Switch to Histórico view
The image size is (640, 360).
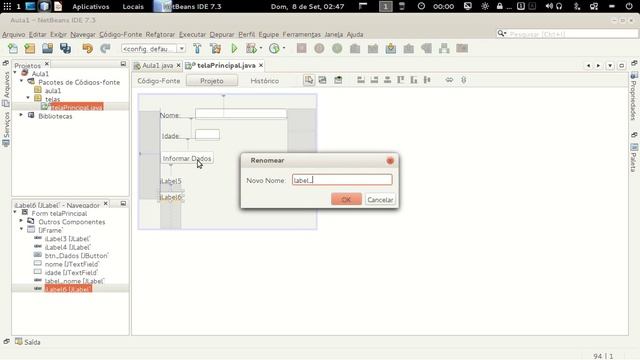click(264, 81)
